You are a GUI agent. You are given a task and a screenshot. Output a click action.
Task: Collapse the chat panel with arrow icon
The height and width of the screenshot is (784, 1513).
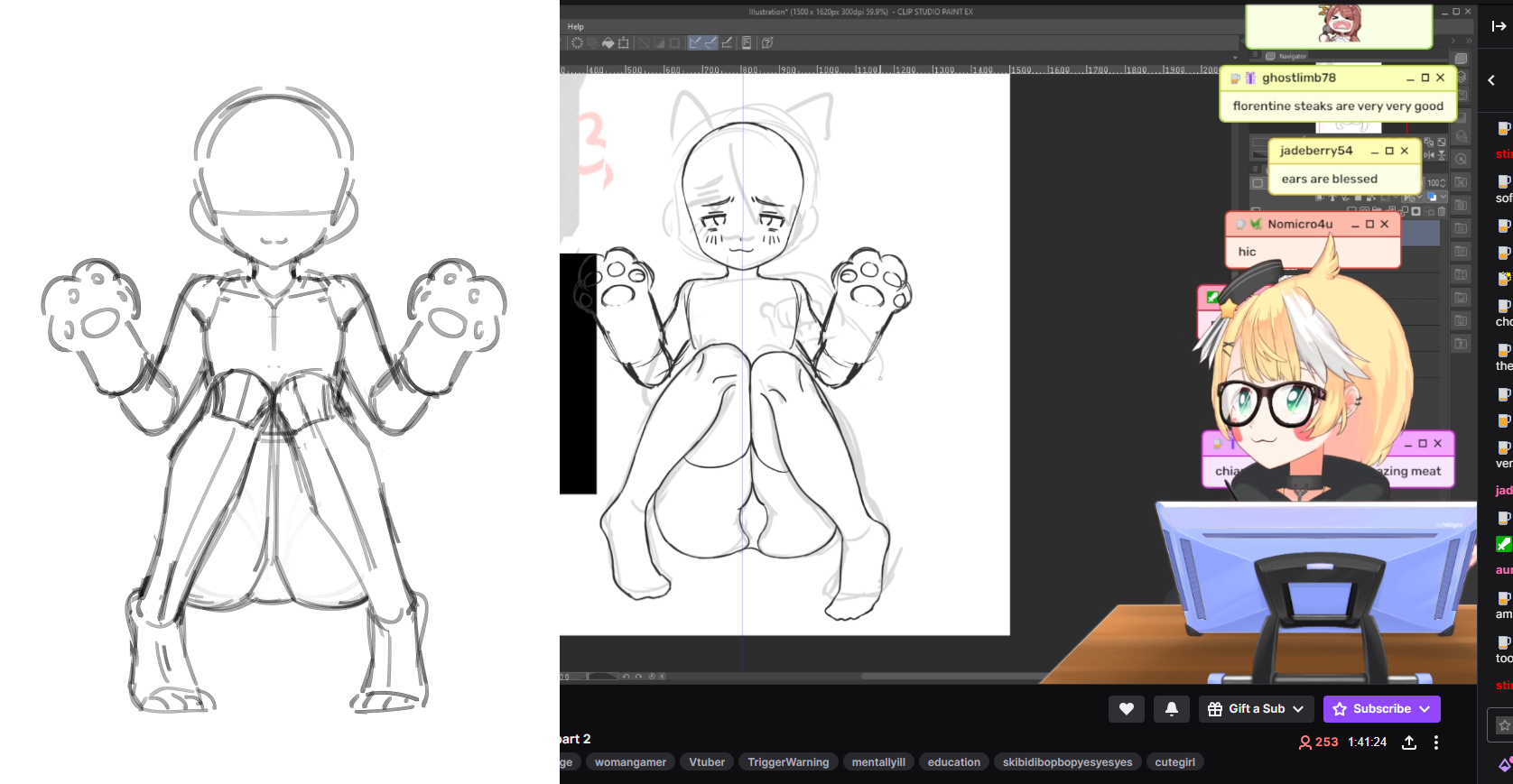point(1499,26)
